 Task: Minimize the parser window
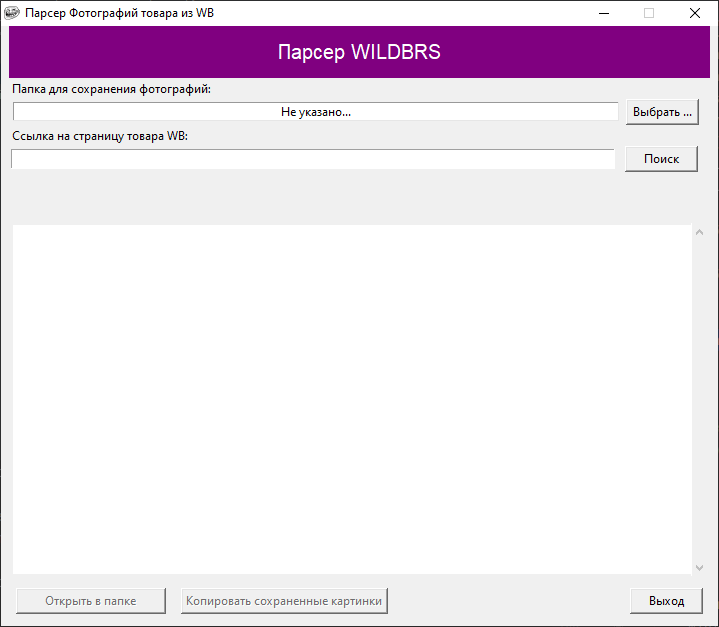click(604, 13)
